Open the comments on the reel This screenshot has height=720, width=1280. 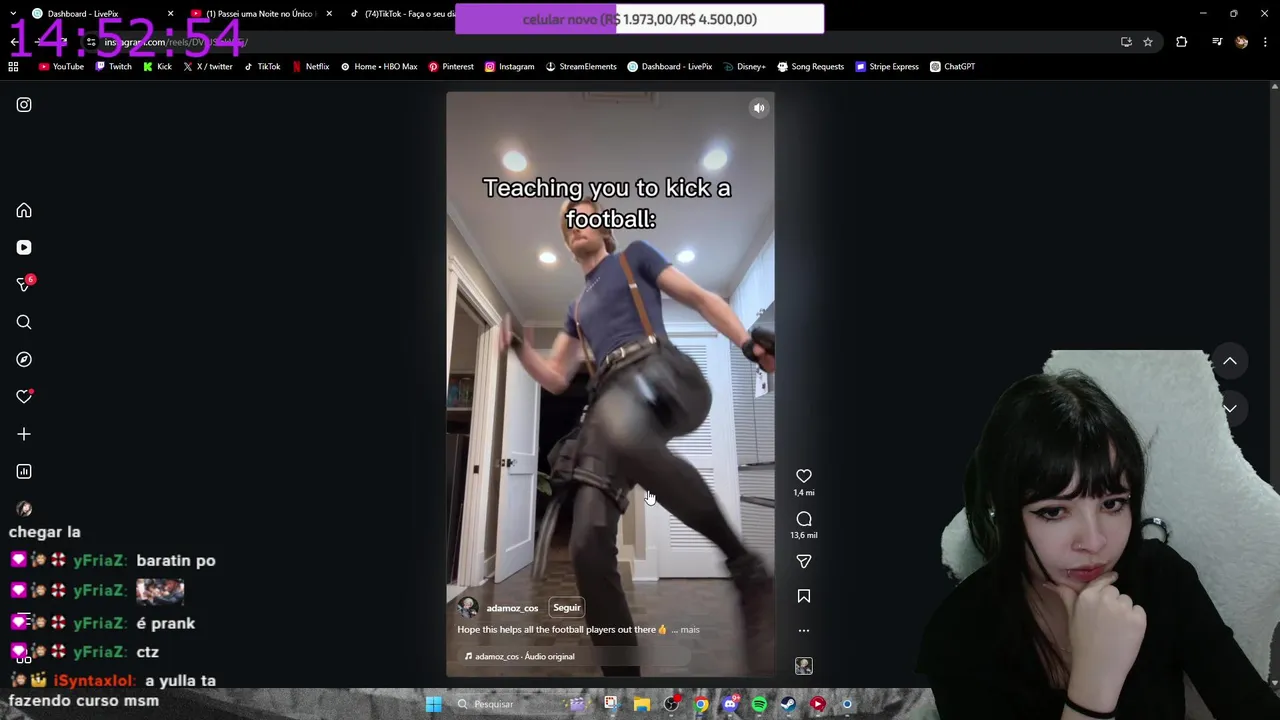click(804, 519)
